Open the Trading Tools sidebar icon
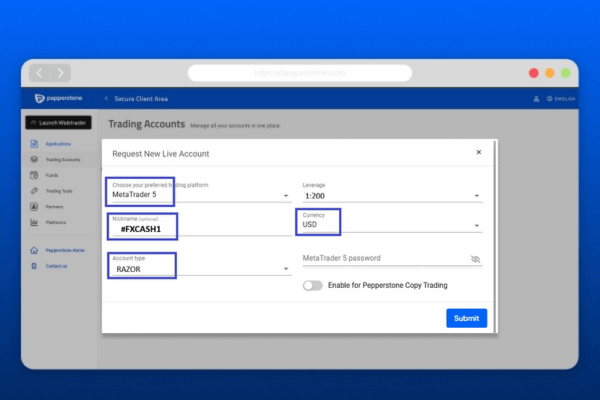 pos(34,190)
